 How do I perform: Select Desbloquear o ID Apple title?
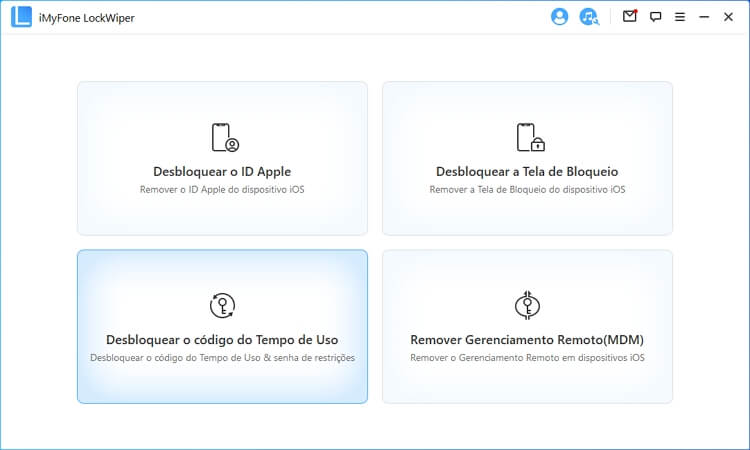coord(222,172)
